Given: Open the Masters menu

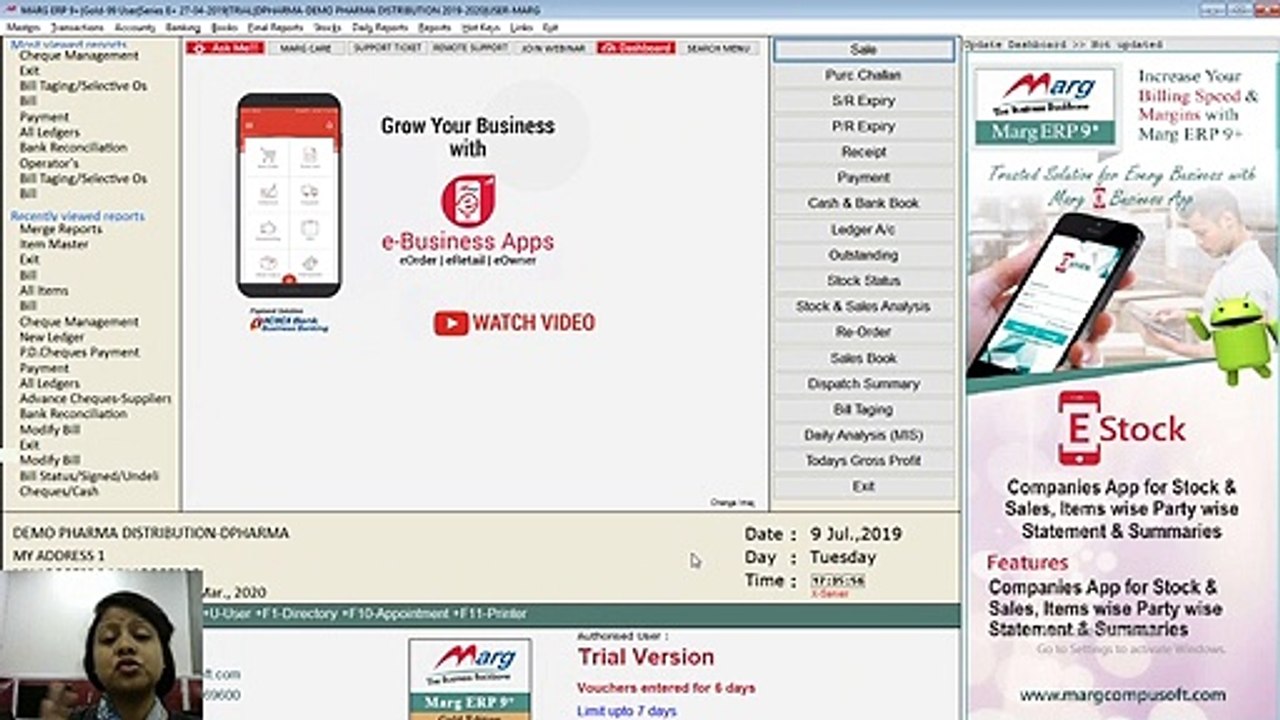Looking at the screenshot, I should click(23, 28).
